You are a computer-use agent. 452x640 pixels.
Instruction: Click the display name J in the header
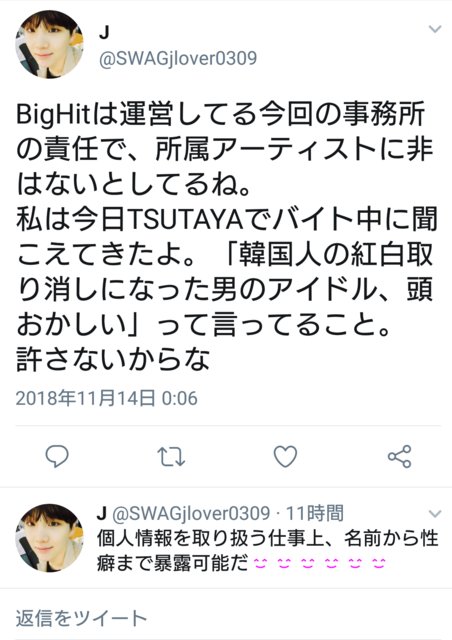(x=104, y=32)
